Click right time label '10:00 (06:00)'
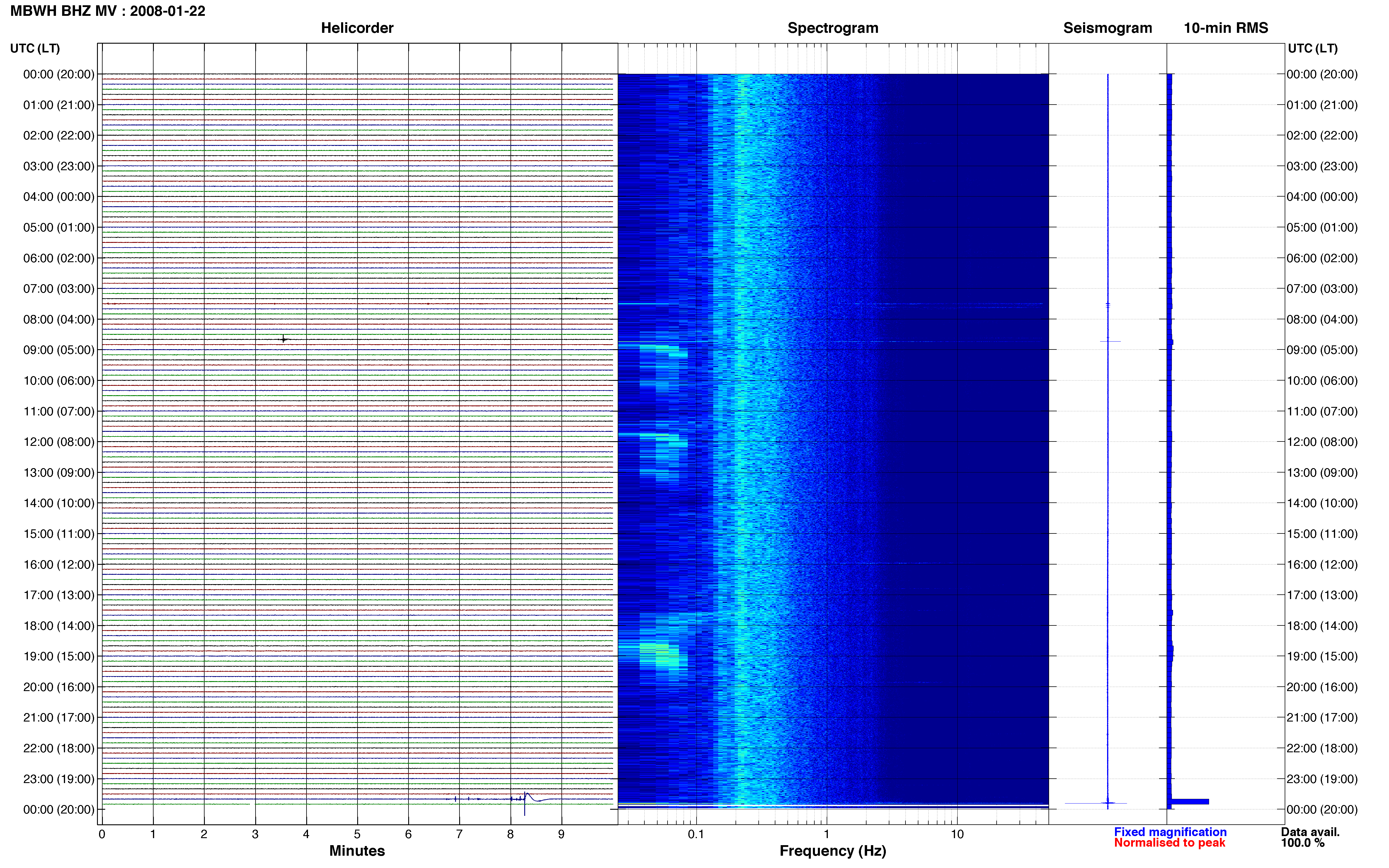This screenshot has width=1389, height=868. tap(1322, 381)
